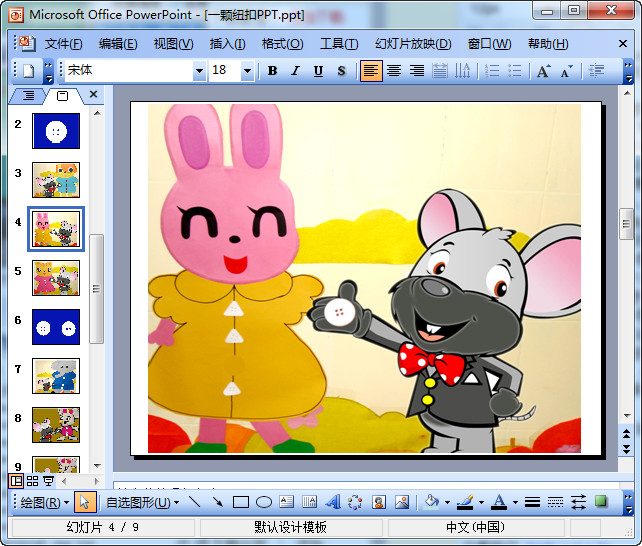This screenshot has height=546, width=642.
Task: Click the font color button
Action: point(499,502)
